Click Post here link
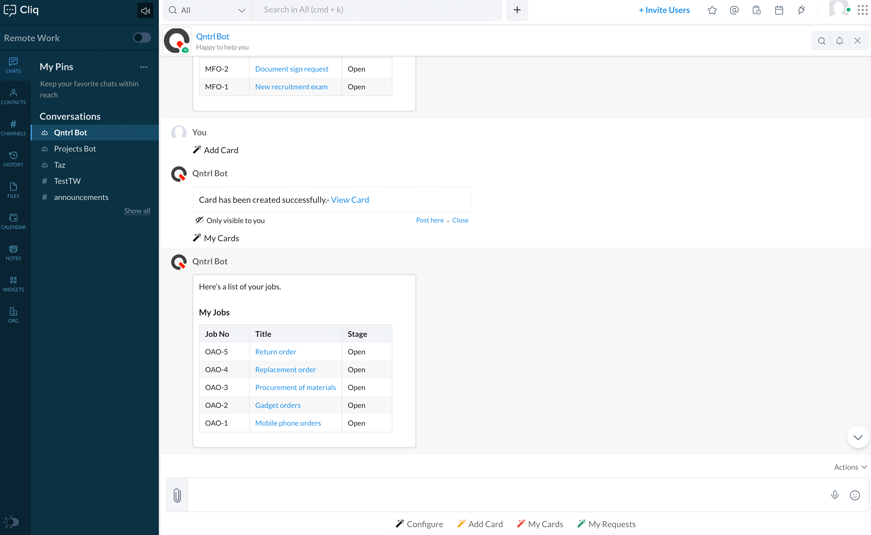This screenshot has height=535, width=871. 430,220
